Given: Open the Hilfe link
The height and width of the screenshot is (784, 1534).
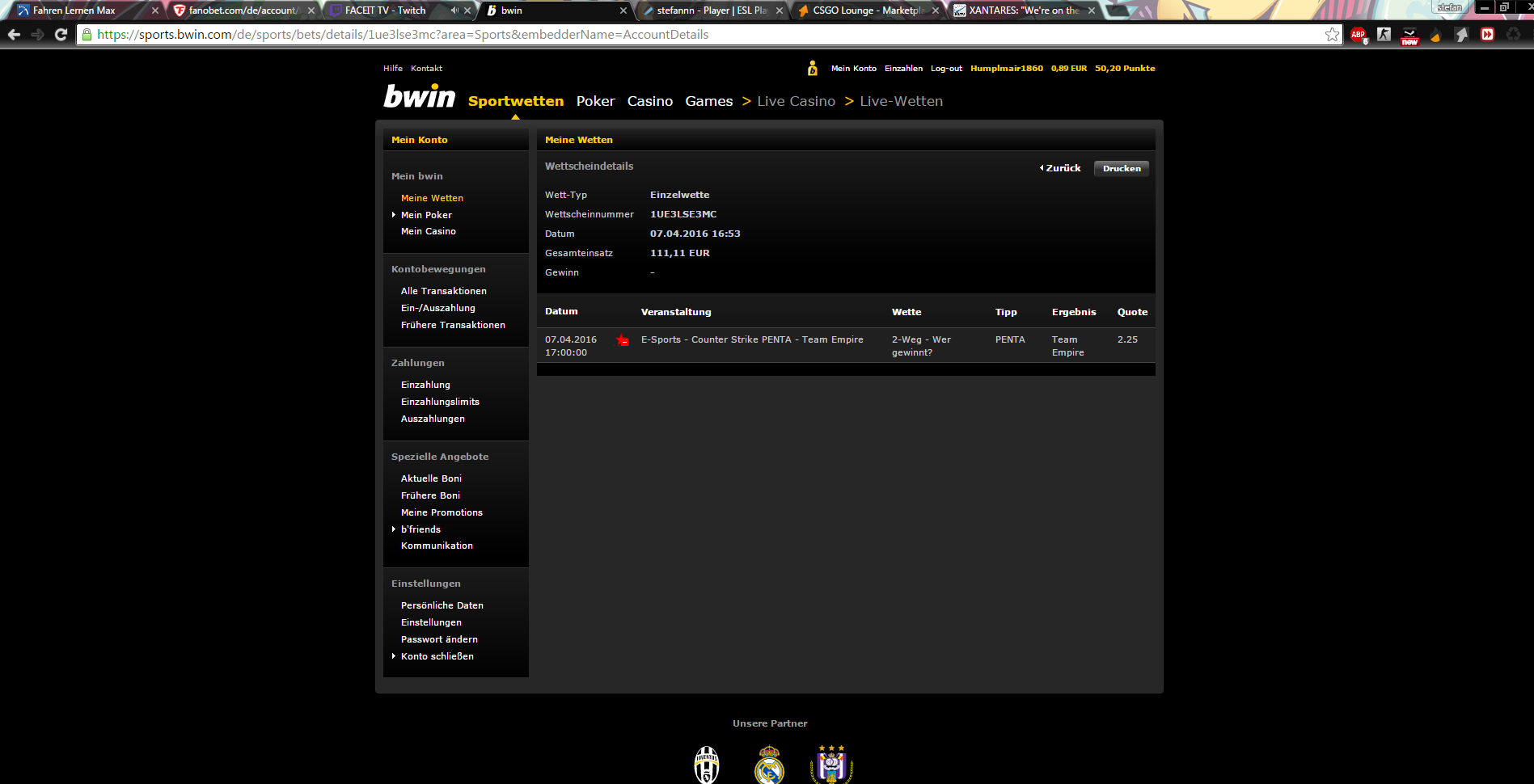Looking at the screenshot, I should coord(393,69).
